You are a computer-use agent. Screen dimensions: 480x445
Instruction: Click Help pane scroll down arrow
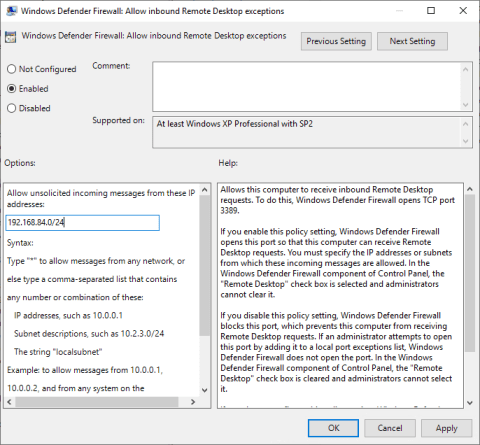coord(470,403)
